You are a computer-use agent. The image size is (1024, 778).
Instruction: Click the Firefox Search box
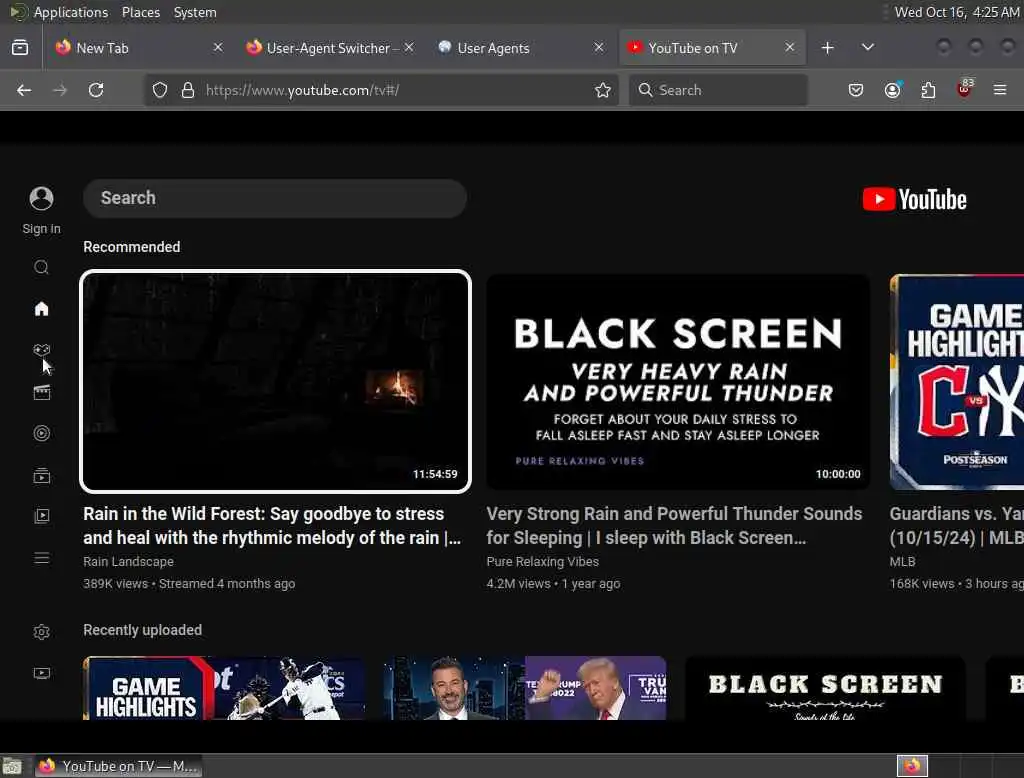pyautogui.click(x=718, y=90)
